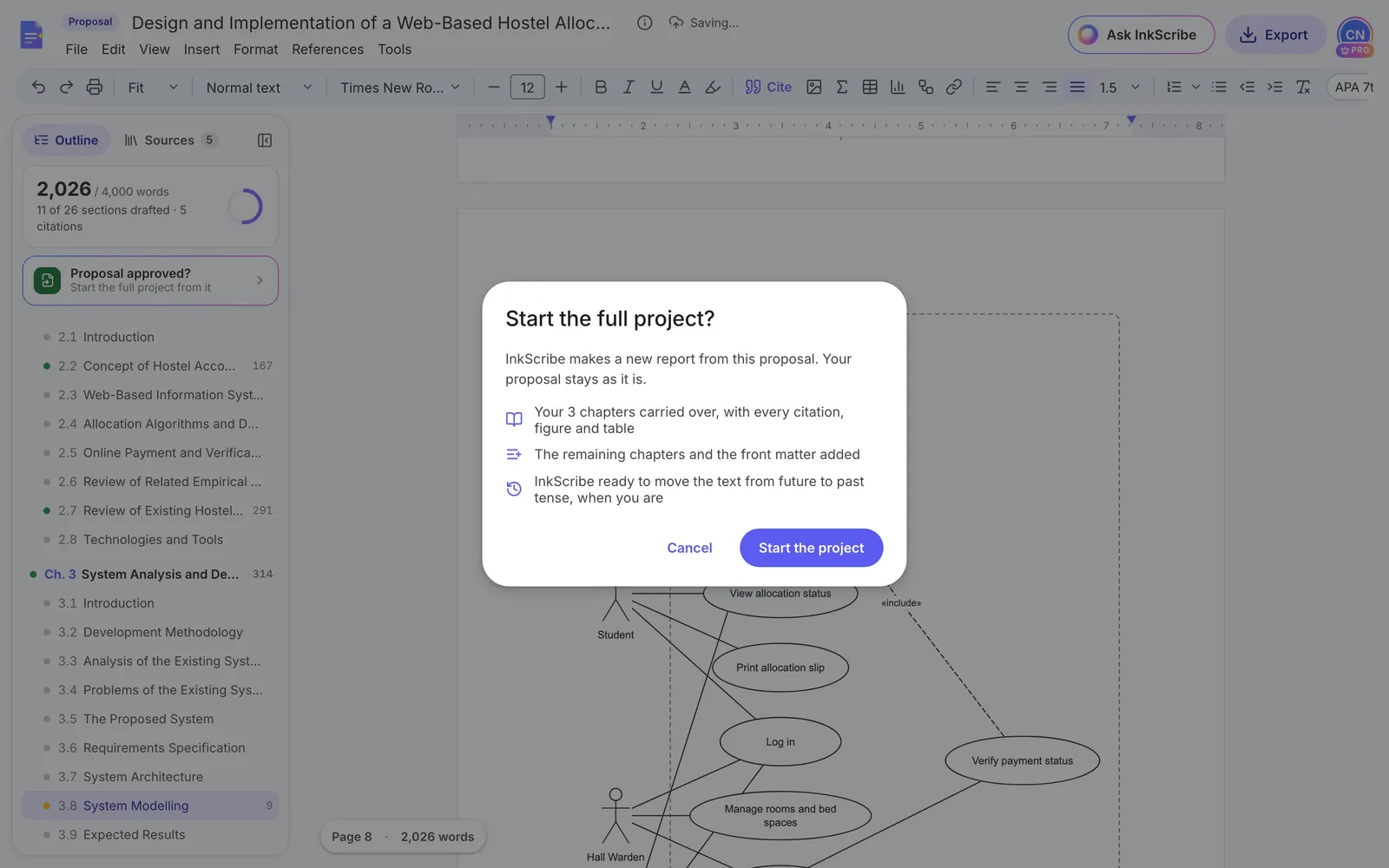1389x868 pixels.
Task: Cancel the Start the full project dialog
Action: point(689,548)
